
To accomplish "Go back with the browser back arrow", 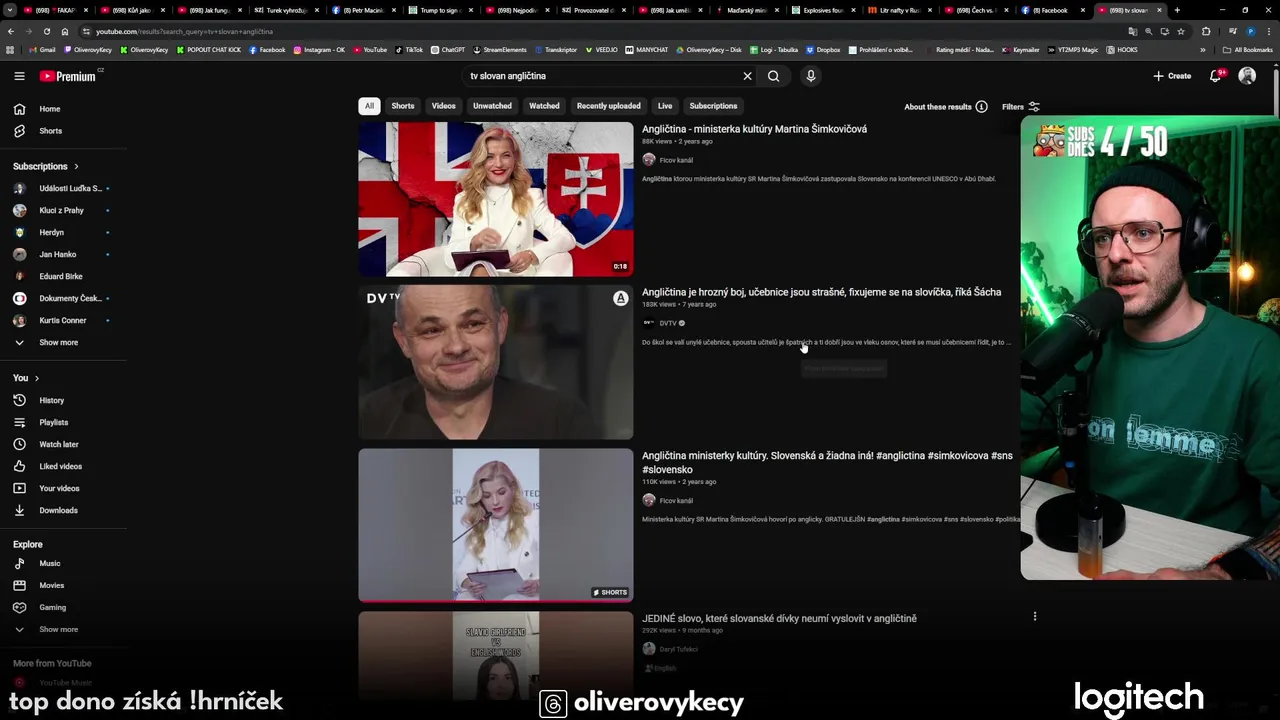I will (11, 31).
